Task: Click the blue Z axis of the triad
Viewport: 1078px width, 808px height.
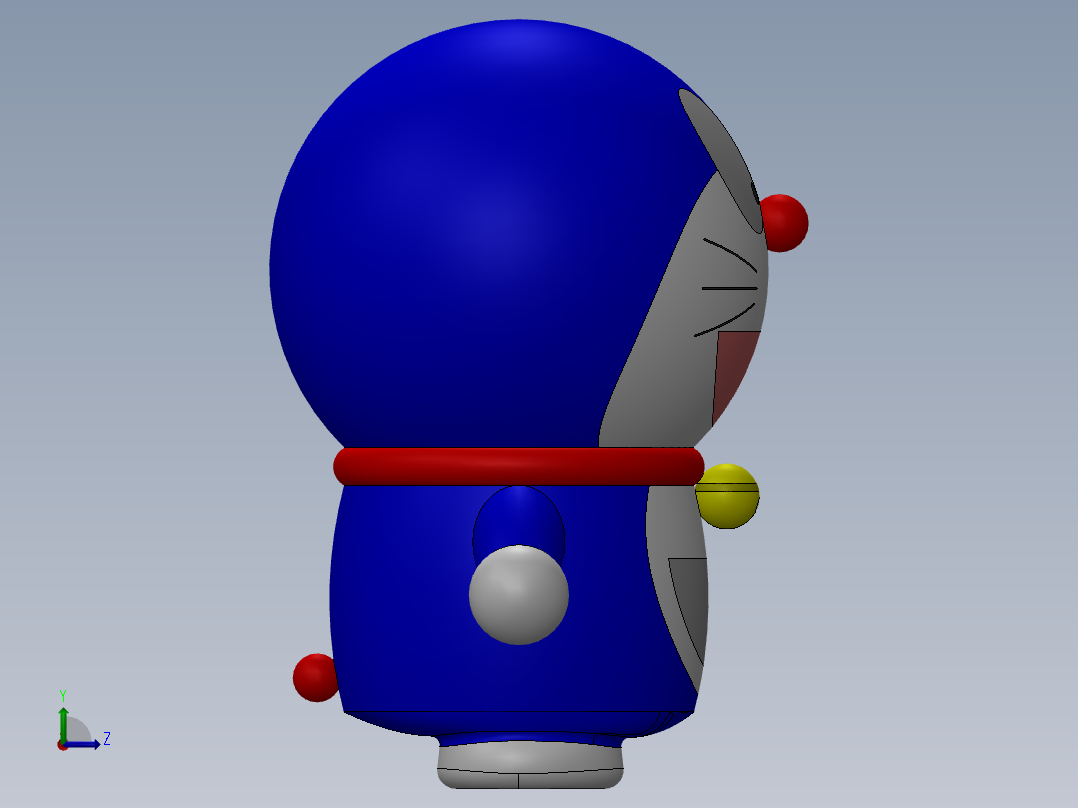Action: click(x=83, y=745)
